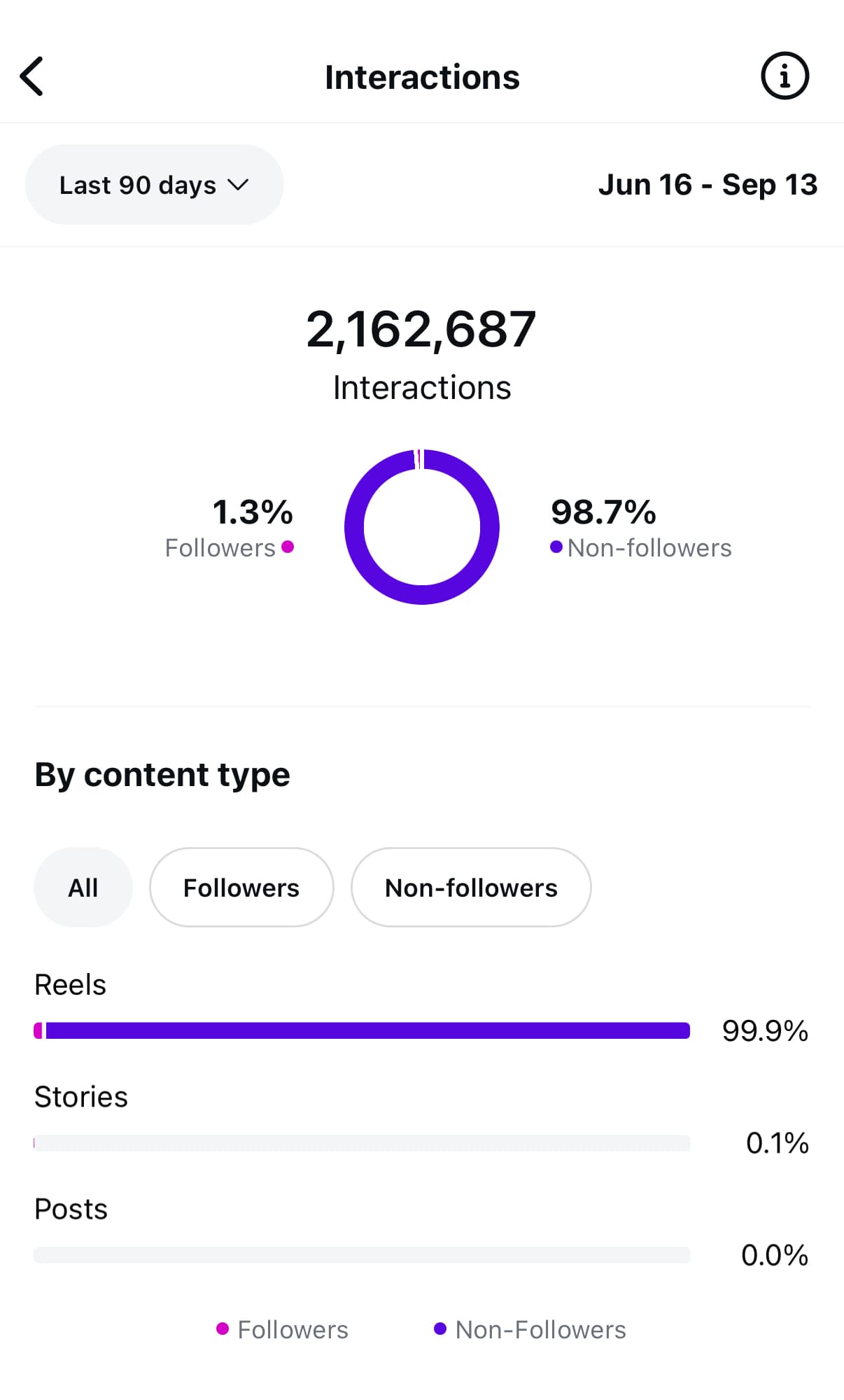Tap the 2,162,687 total interactions number
Viewport: 844px width, 1400px height.
pos(421,329)
